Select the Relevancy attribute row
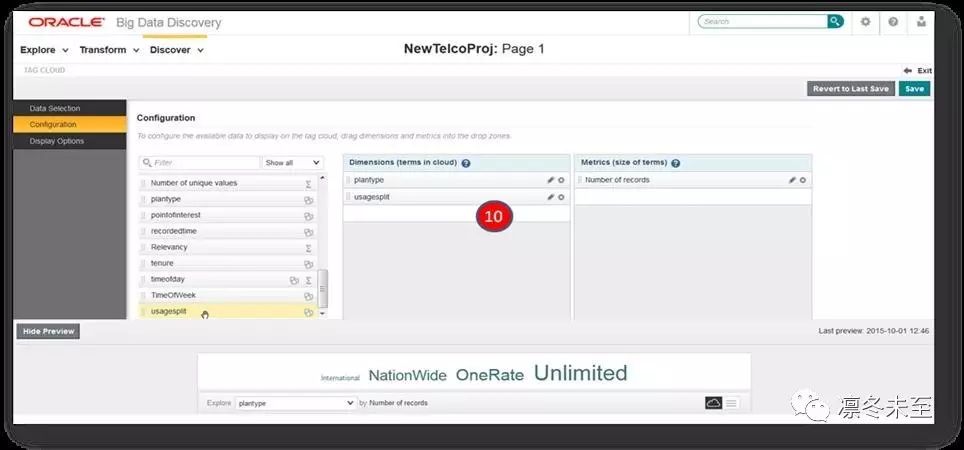 [x=228, y=247]
